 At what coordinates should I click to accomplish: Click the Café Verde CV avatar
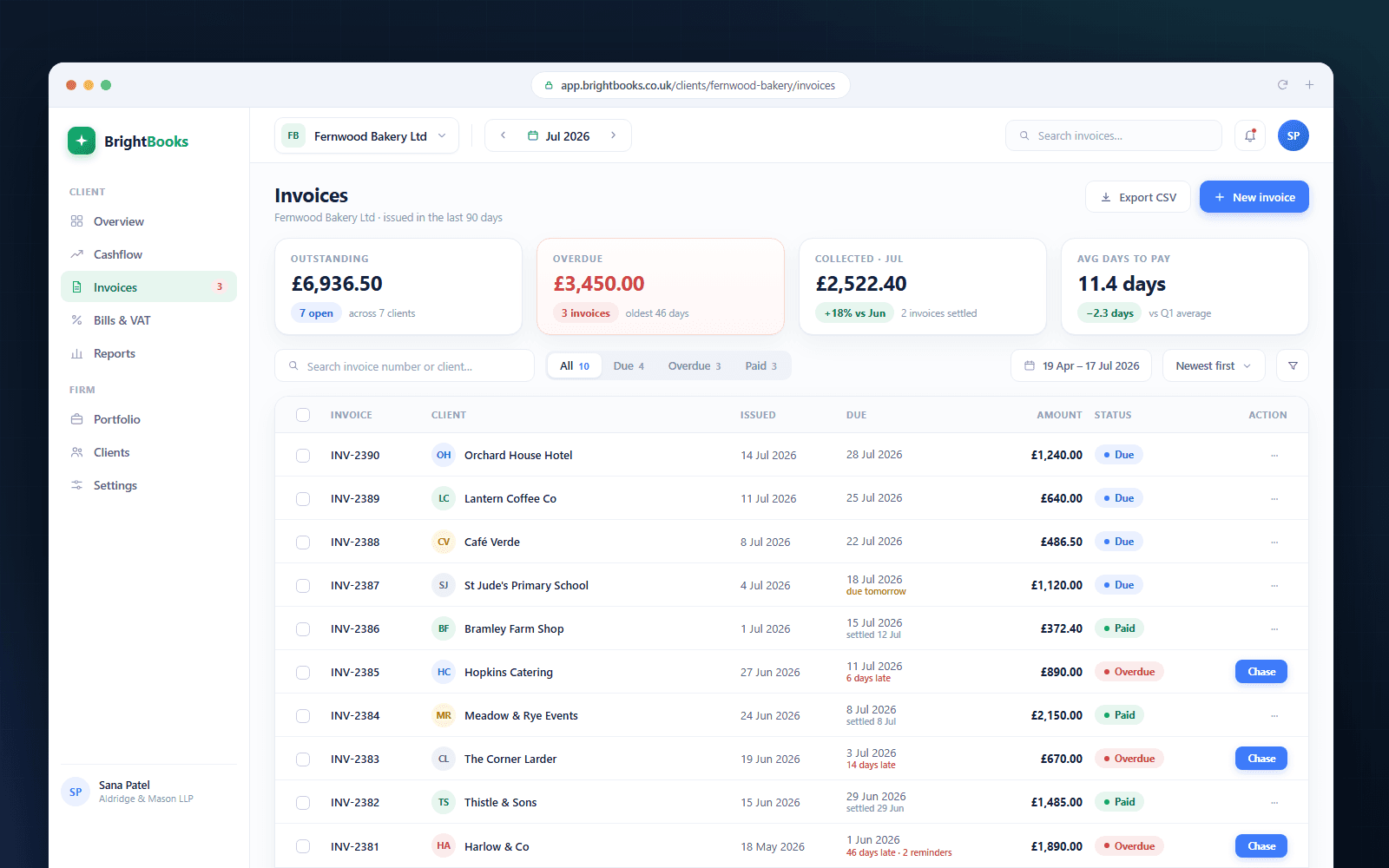click(444, 542)
